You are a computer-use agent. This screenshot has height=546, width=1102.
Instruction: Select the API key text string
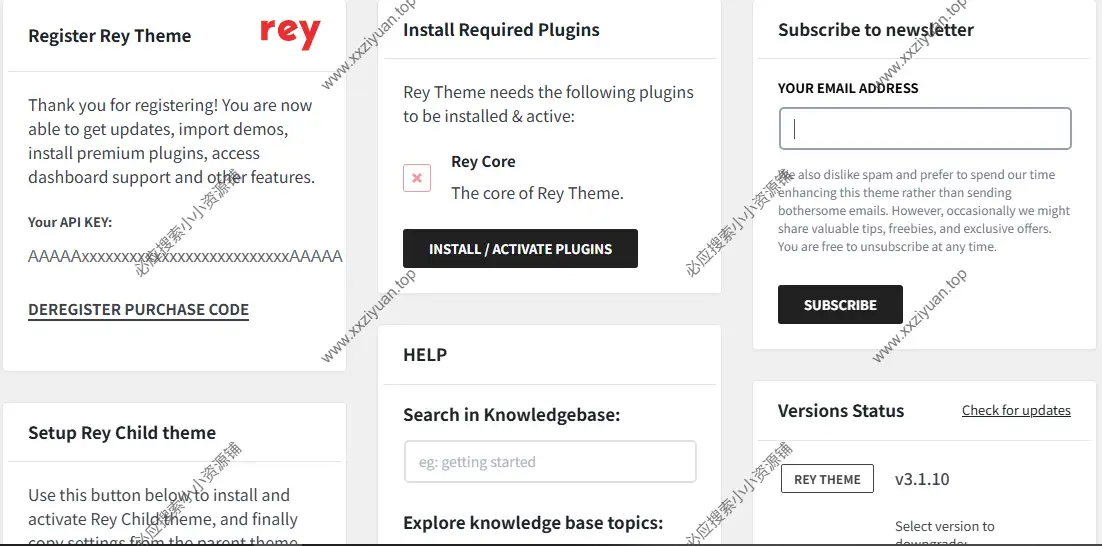[185, 256]
